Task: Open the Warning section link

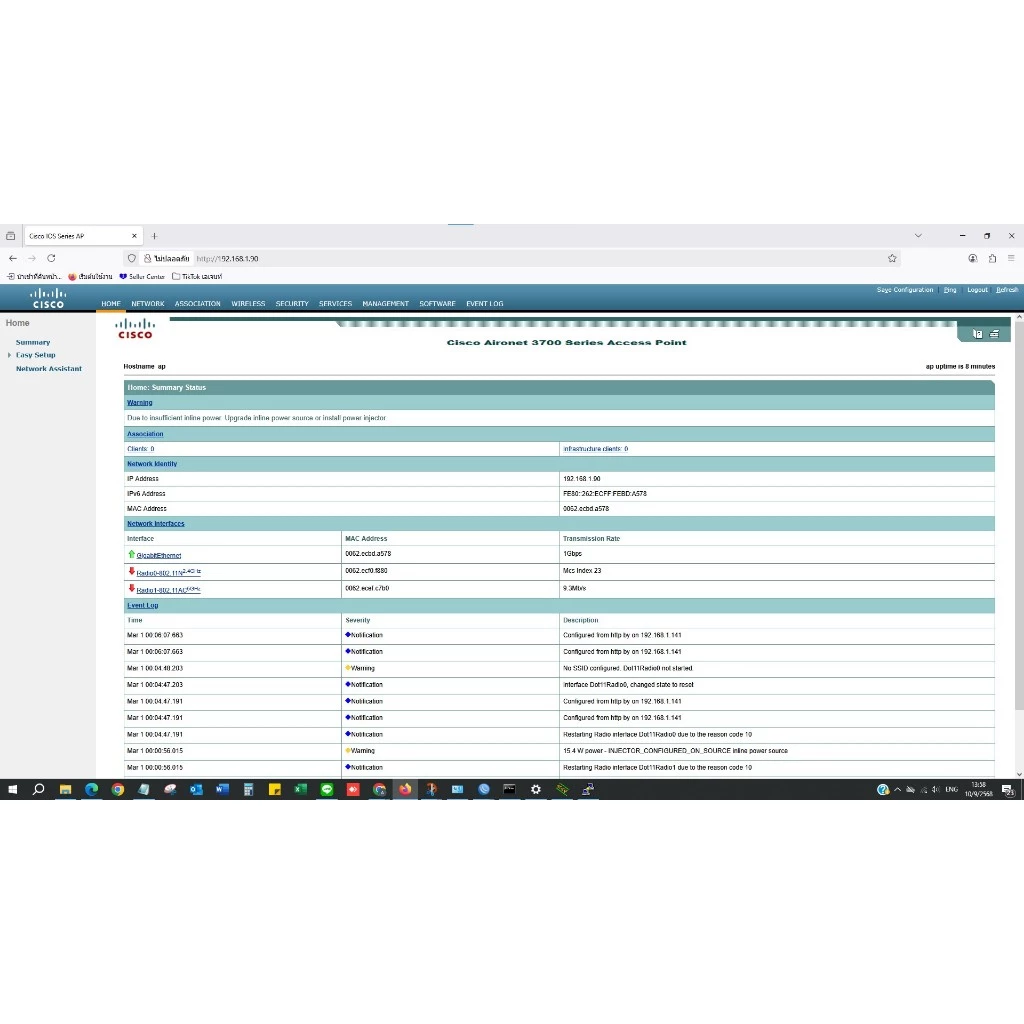Action: pyautogui.click(x=139, y=403)
